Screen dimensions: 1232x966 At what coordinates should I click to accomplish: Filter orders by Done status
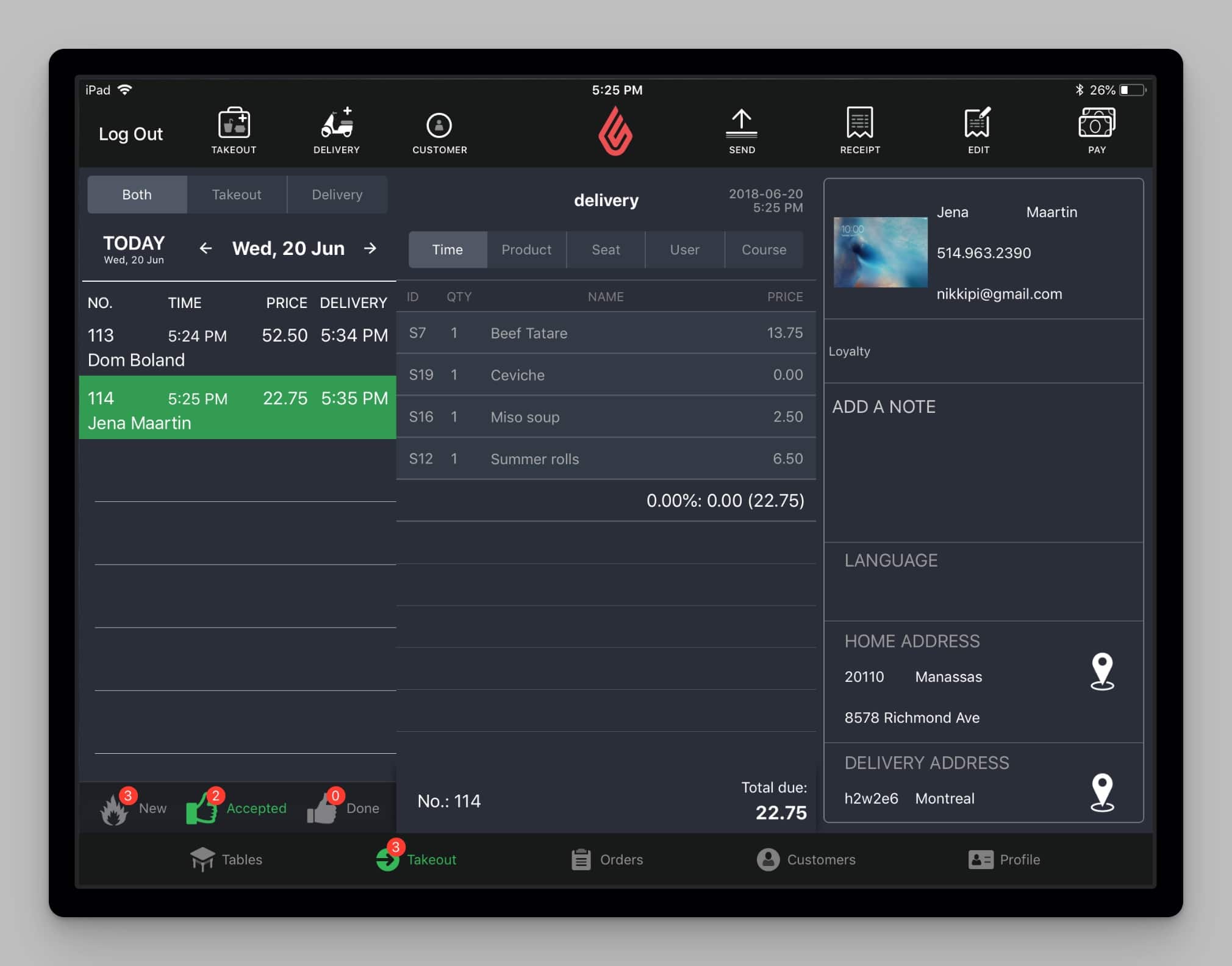coord(343,807)
